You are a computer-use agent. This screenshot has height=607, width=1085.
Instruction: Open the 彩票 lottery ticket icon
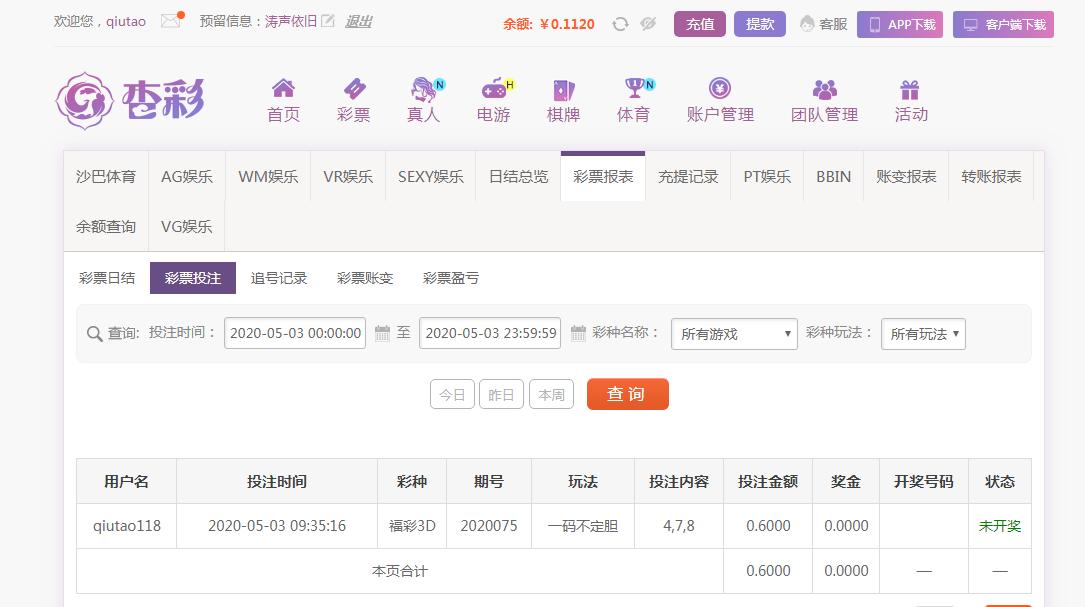click(x=354, y=89)
